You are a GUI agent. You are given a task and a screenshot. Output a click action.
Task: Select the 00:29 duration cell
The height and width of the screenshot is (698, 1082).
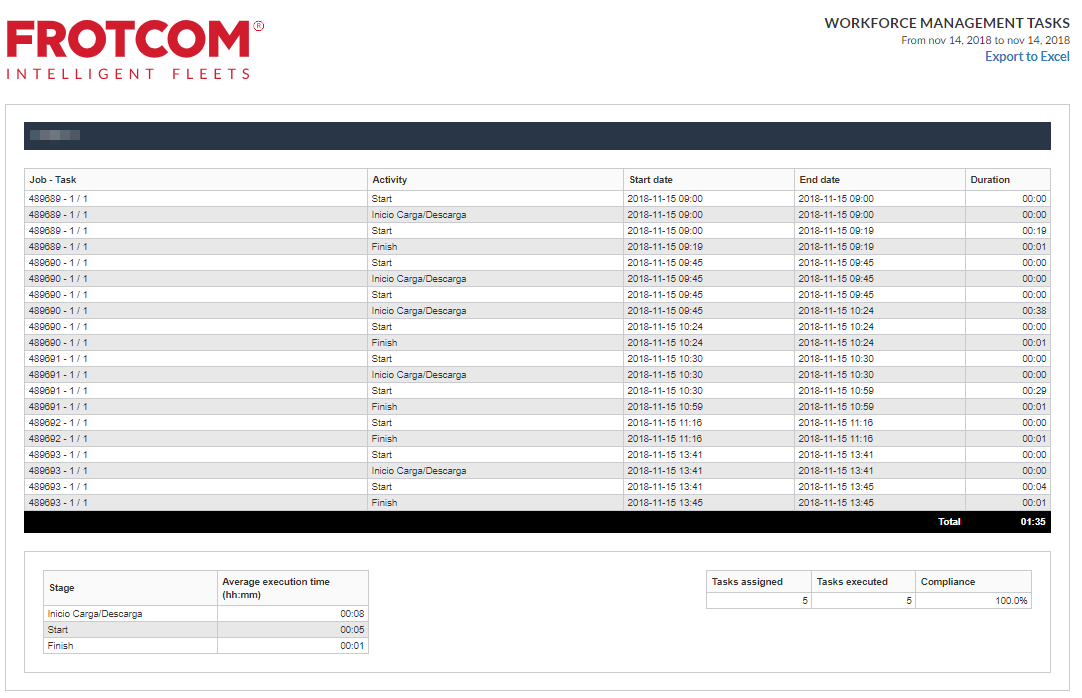(x=1033, y=391)
